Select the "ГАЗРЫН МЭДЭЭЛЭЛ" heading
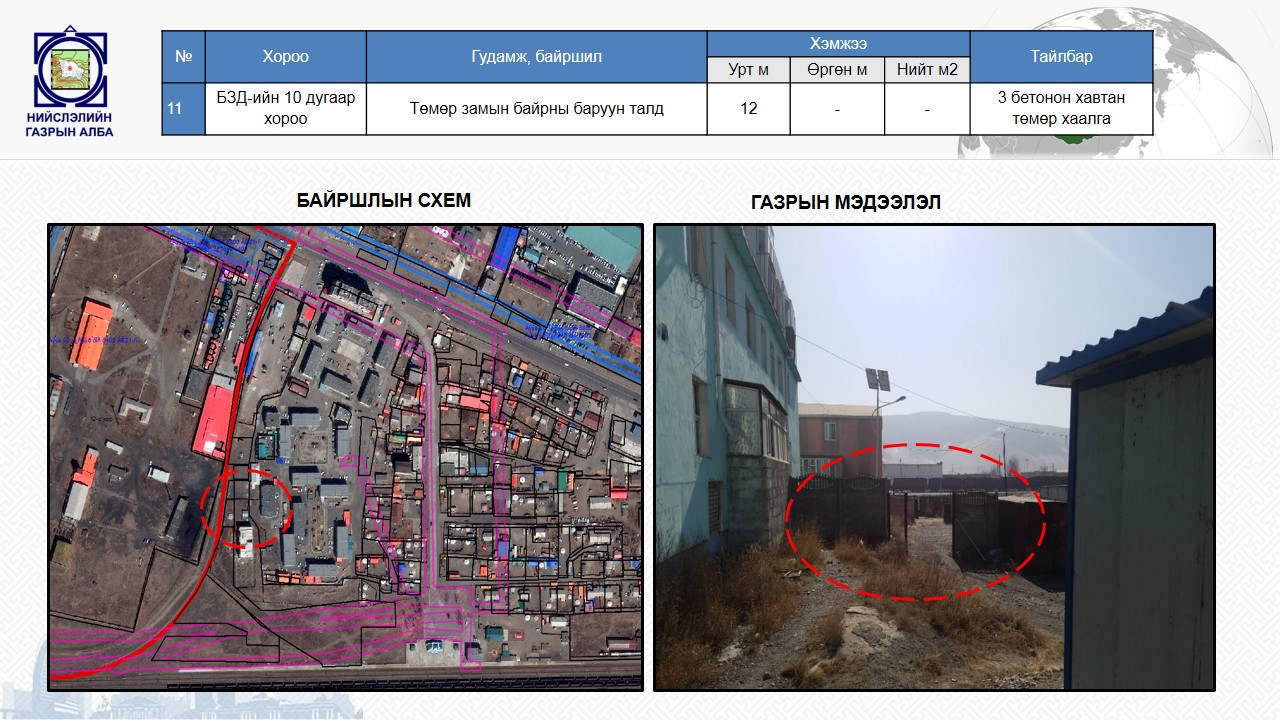1280x720 pixels. tap(845, 203)
